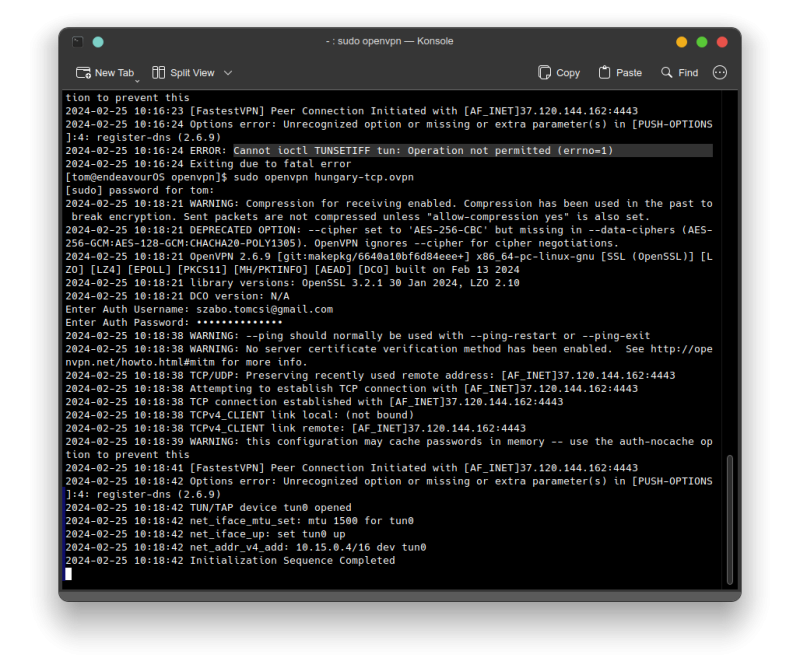The width and height of the screenshot is (800, 668).
Task: Click the highlighted 'Cannot ioctl TUNSETIFF tun' error text
Action: (x=423, y=151)
